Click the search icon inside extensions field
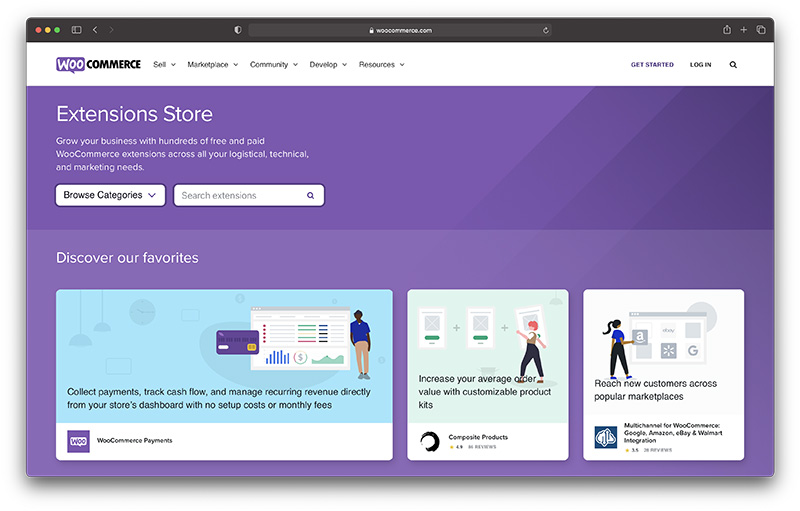The width and height of the screenshot is (800, 511). (310, 196)
